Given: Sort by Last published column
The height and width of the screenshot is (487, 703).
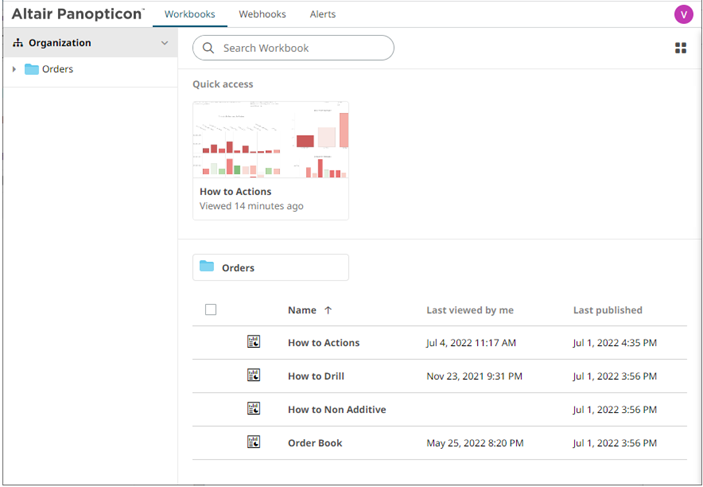Looking at the screenshot, I should click(x=608, y=310).
